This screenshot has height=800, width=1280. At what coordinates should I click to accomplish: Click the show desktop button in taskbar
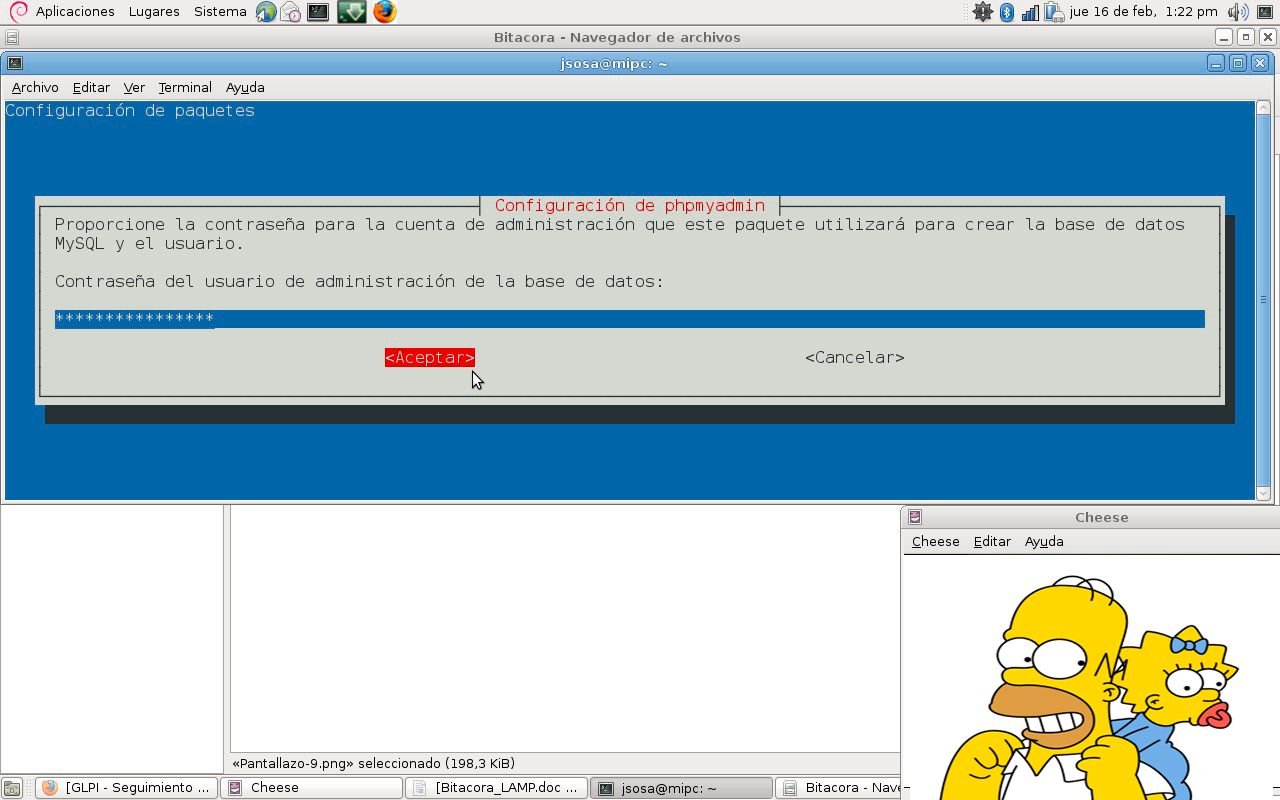(12, 788)
